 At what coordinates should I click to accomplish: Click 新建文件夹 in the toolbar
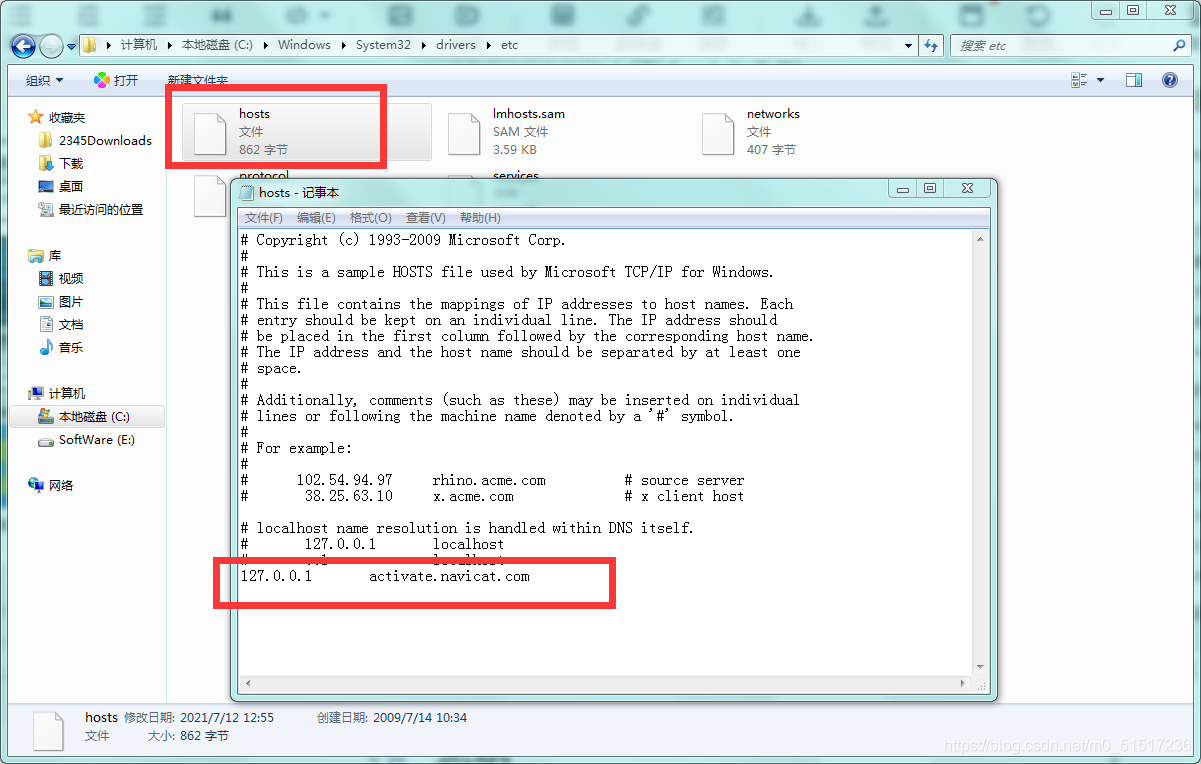(x=197, y=80)
